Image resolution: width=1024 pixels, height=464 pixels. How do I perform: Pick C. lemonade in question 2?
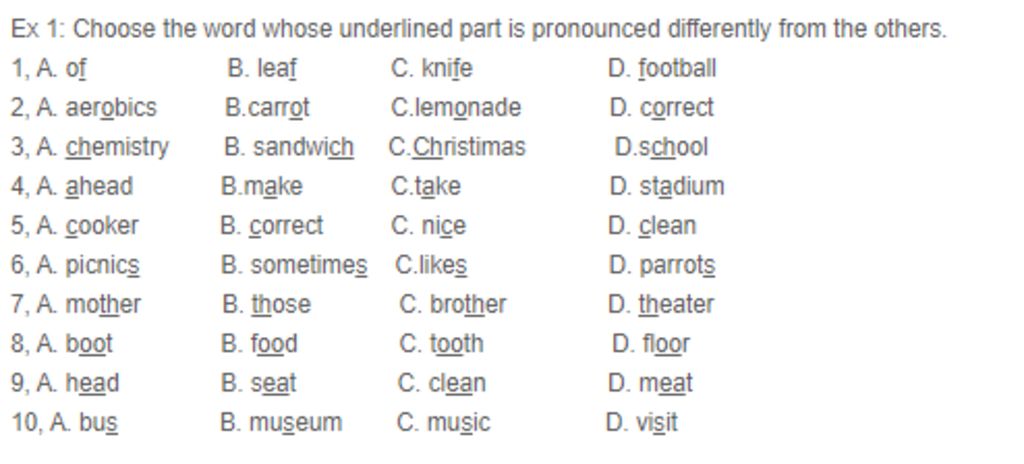[x=456, y=108]
